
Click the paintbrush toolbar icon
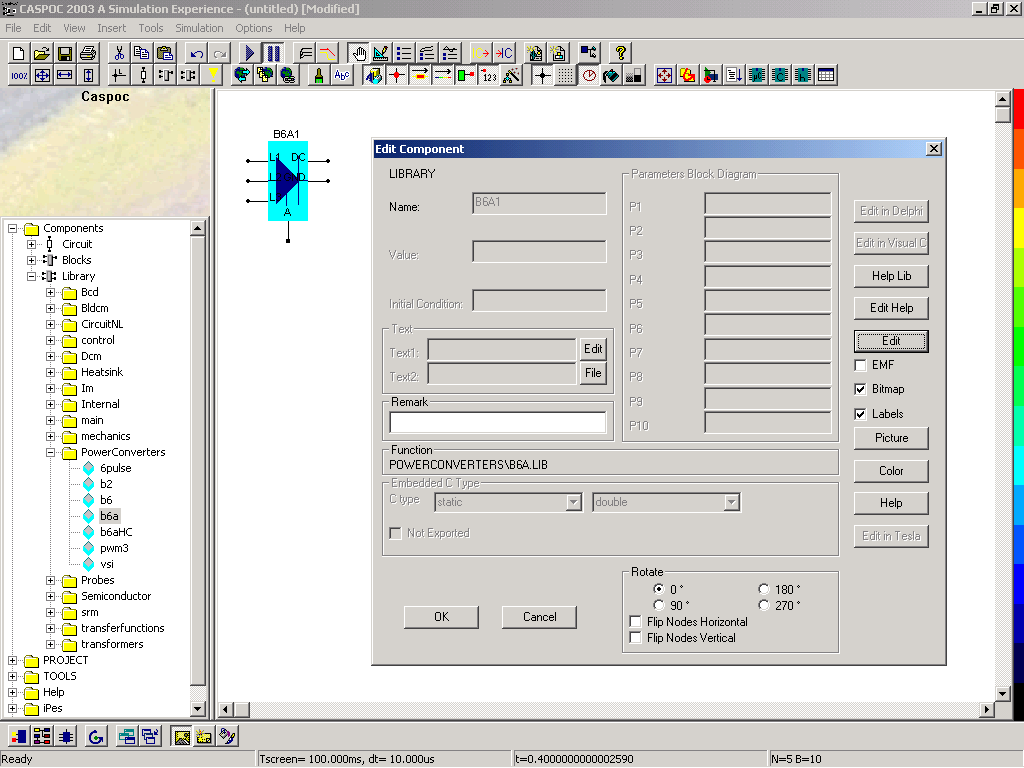[319, 76]
